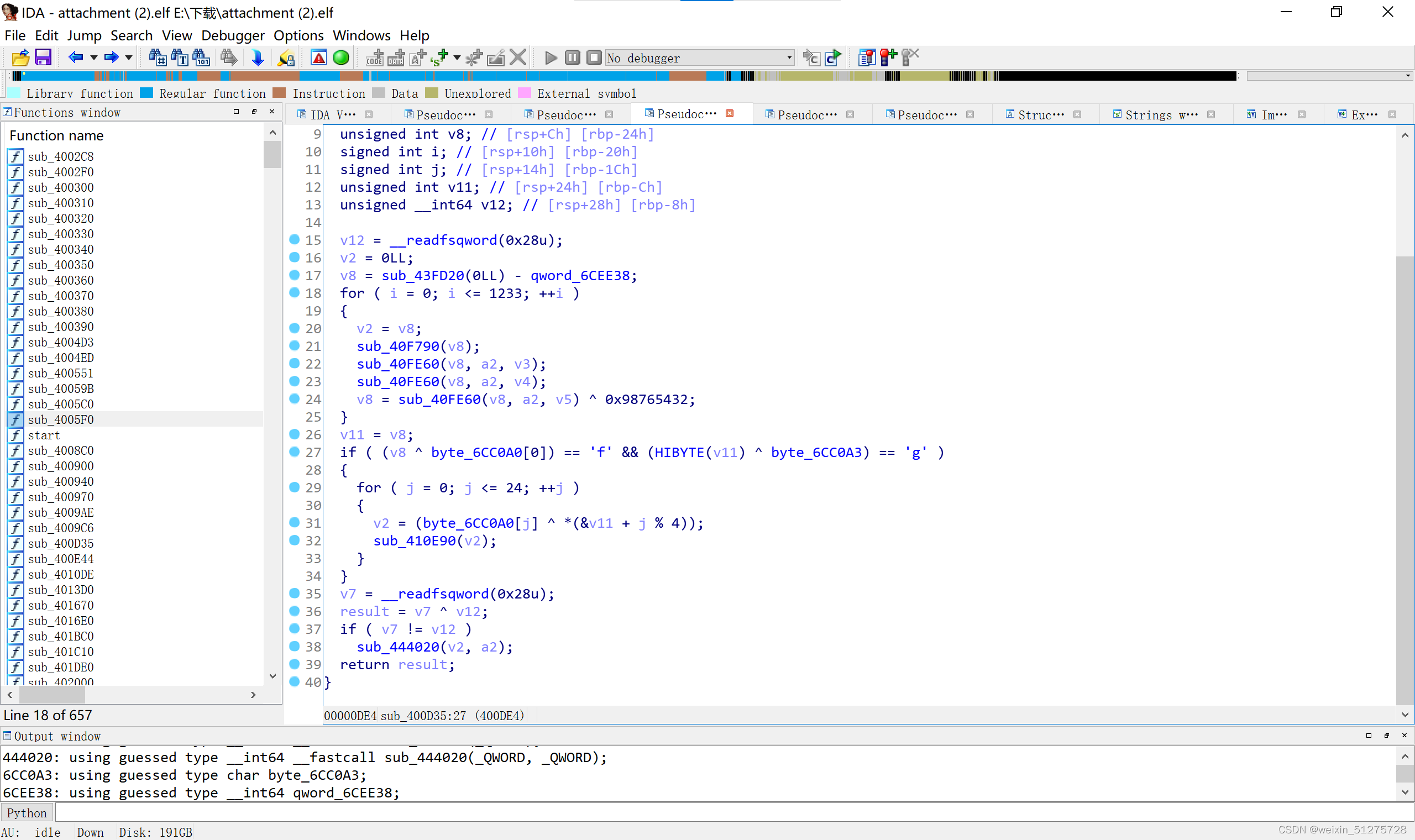Click the gray X undefine icon

[x=518, y=57]
